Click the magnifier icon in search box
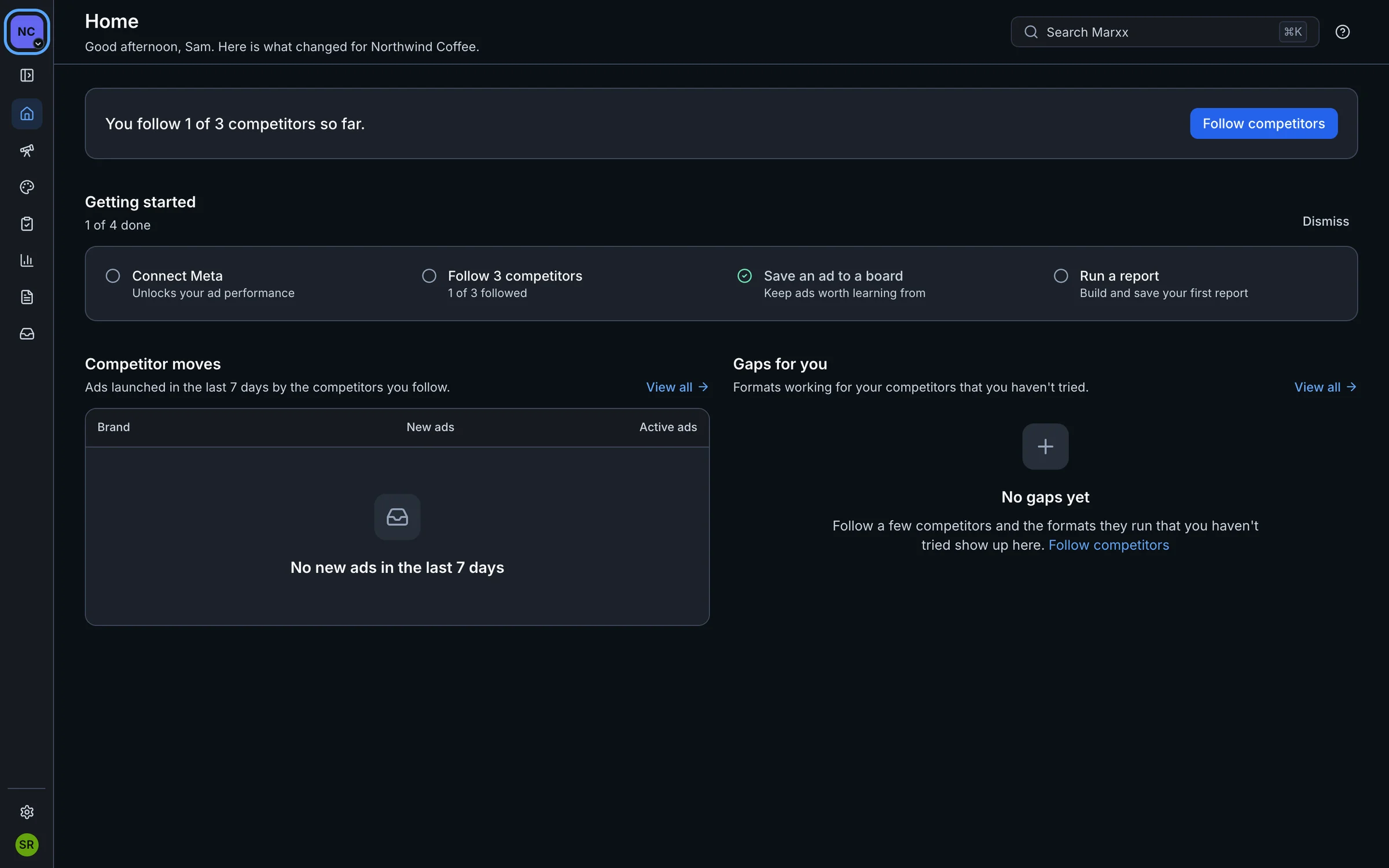The width and height of the screenshot is (1389, 868). pos(1031,32)
